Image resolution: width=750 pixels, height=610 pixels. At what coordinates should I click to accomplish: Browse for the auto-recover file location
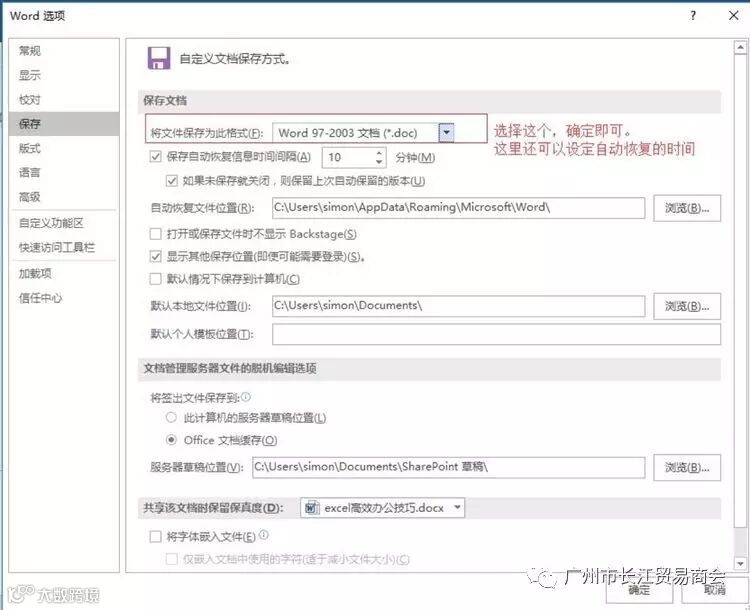[x=687, y=208]
